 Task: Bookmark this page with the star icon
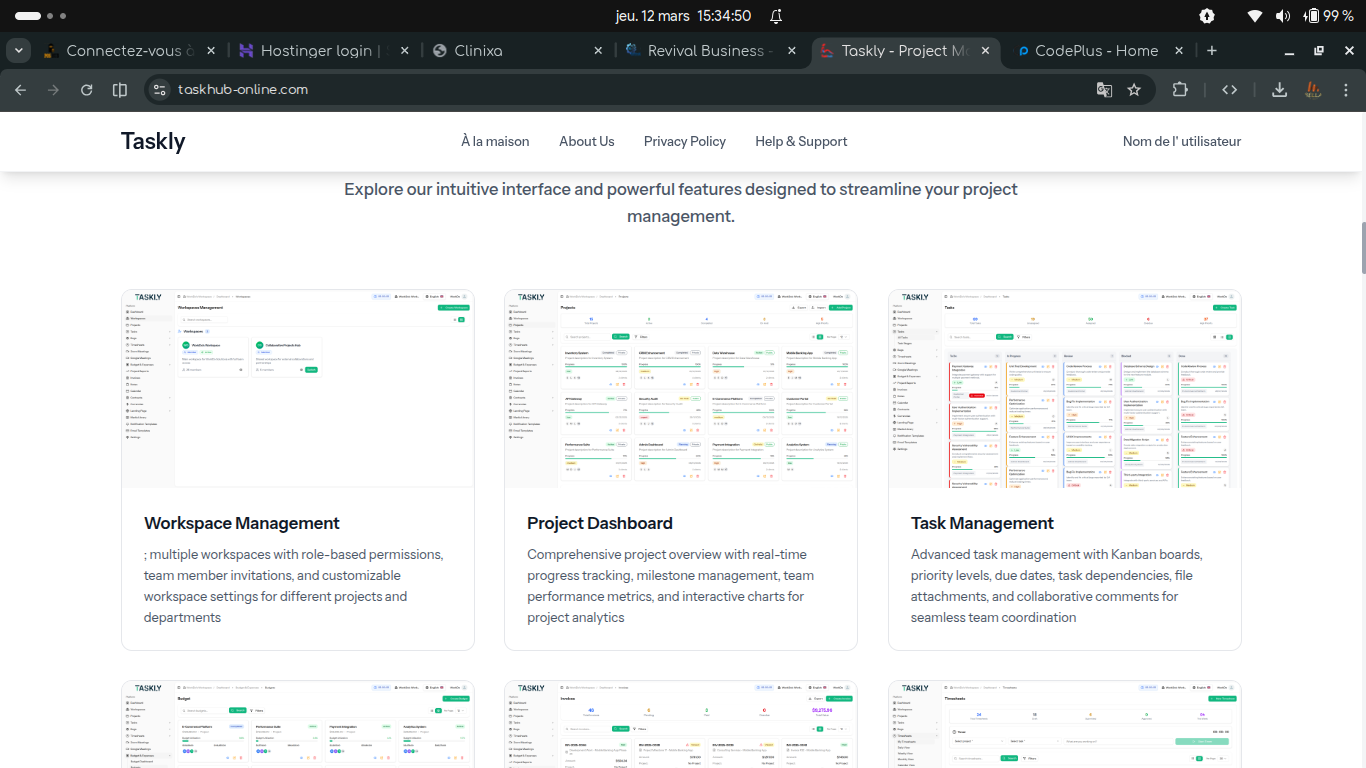coord(1134,90)
